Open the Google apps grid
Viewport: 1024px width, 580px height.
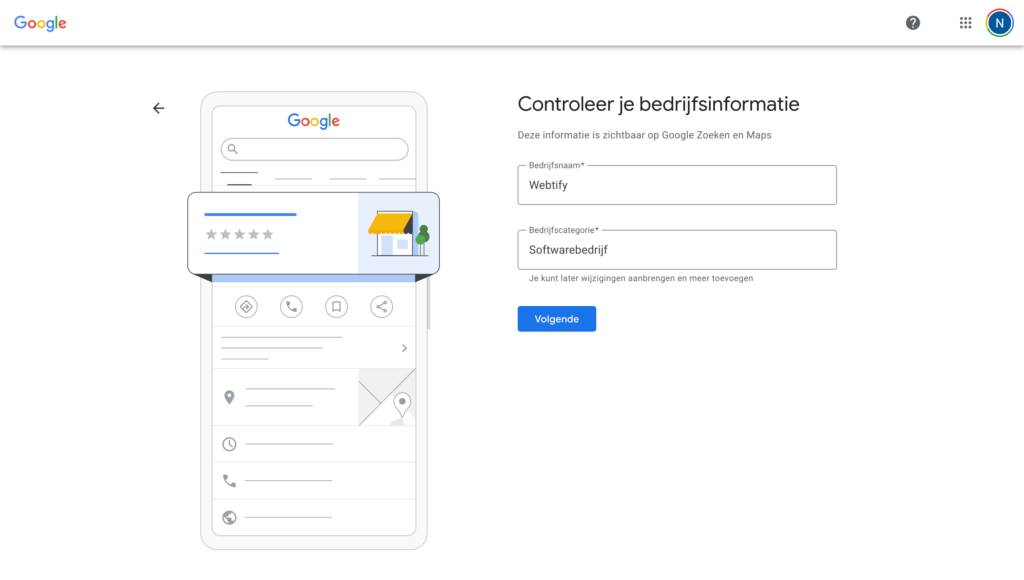965,23
